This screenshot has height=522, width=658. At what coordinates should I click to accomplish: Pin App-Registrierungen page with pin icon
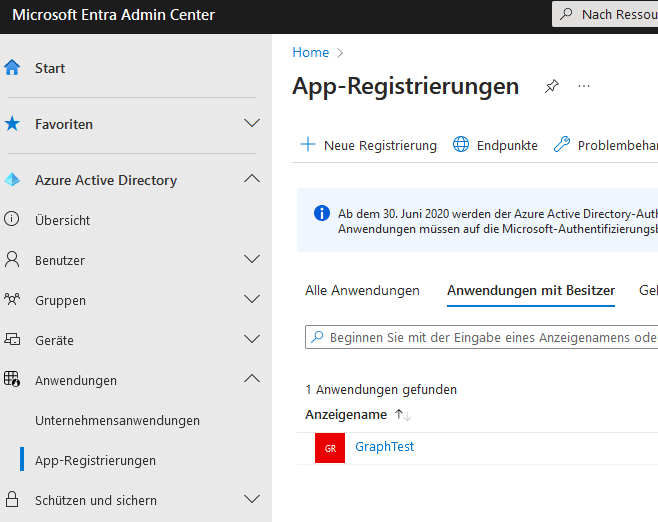pos(551,87)
